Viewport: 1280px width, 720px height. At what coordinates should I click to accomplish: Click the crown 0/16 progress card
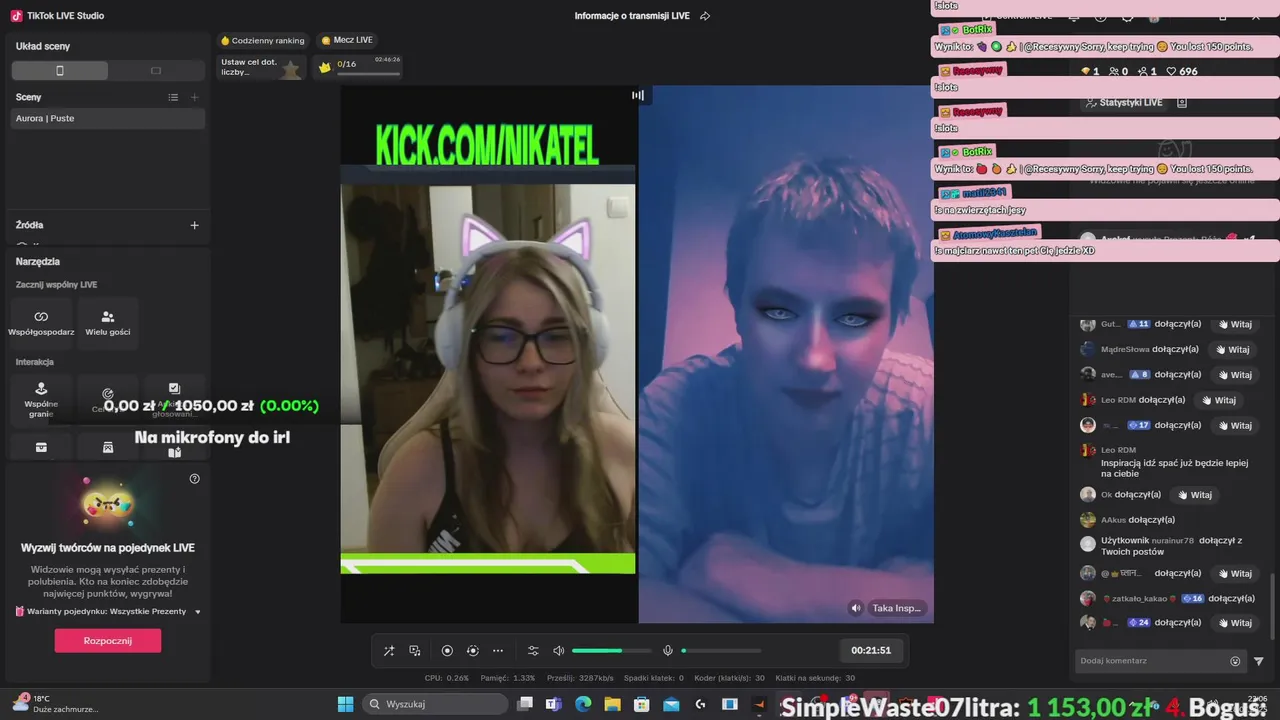359,67
